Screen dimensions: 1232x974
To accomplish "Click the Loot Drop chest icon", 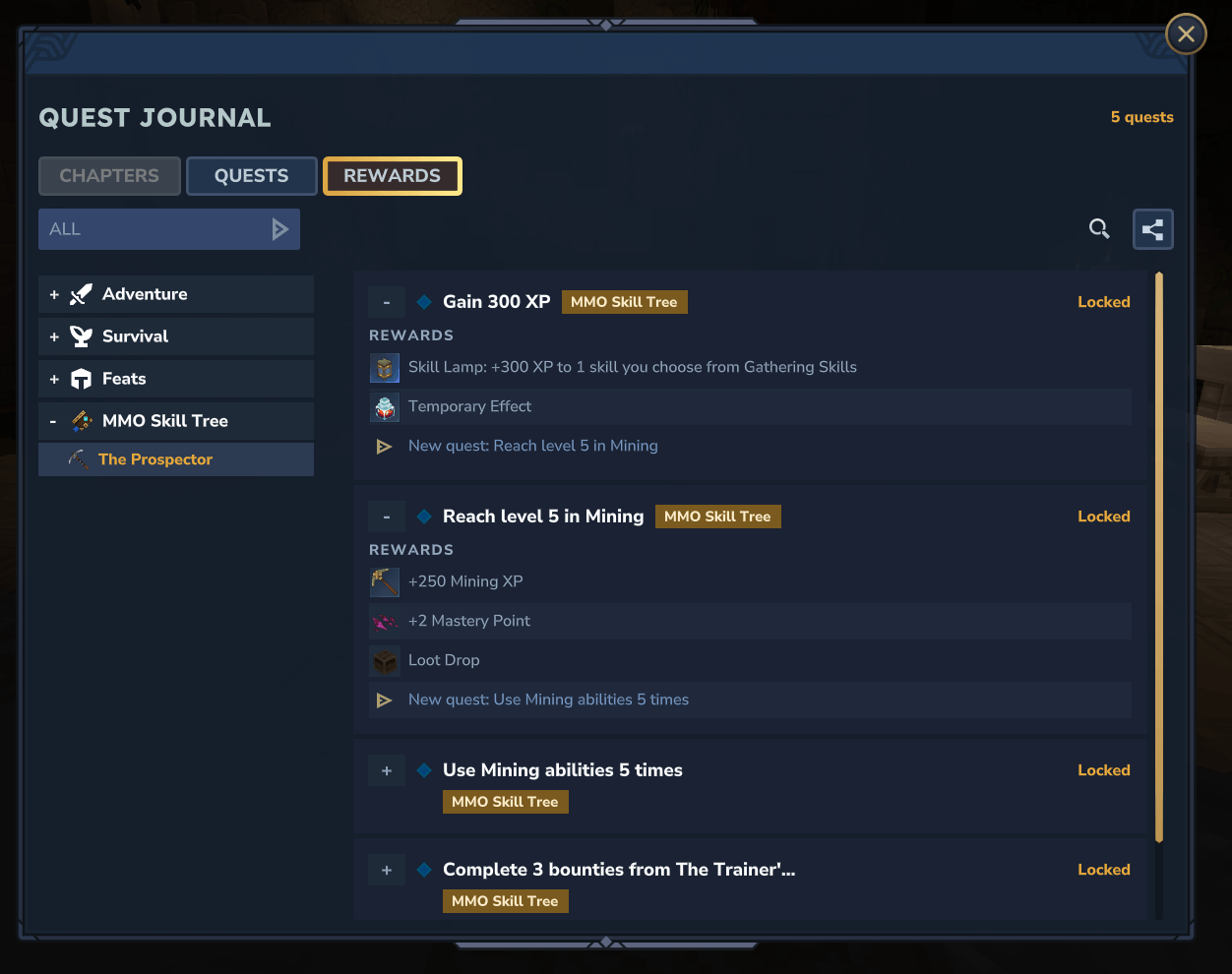I will (385, 660).
